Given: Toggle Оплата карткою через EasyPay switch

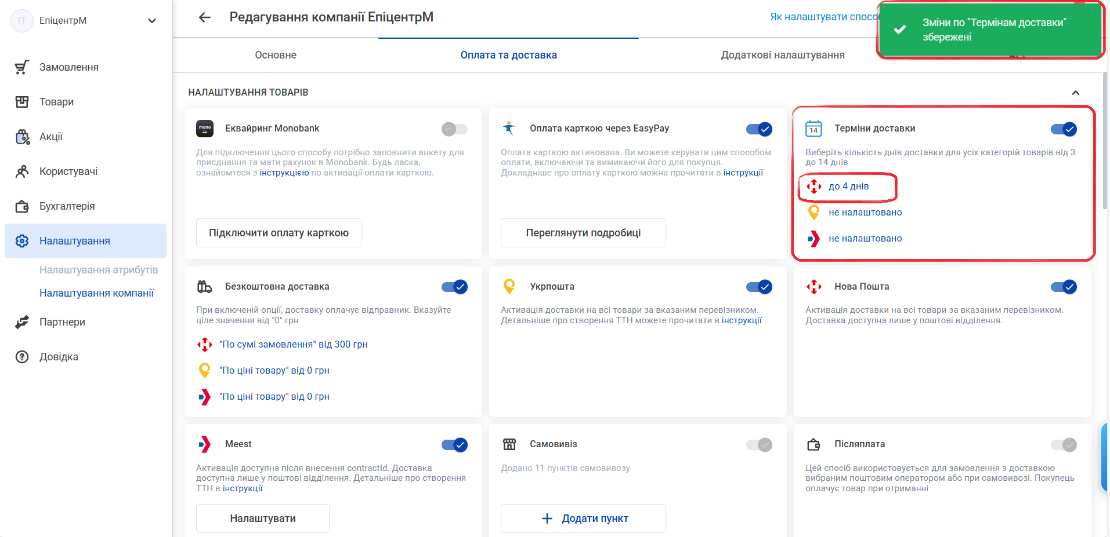Looking at the screenshot, I should point(759,129).
